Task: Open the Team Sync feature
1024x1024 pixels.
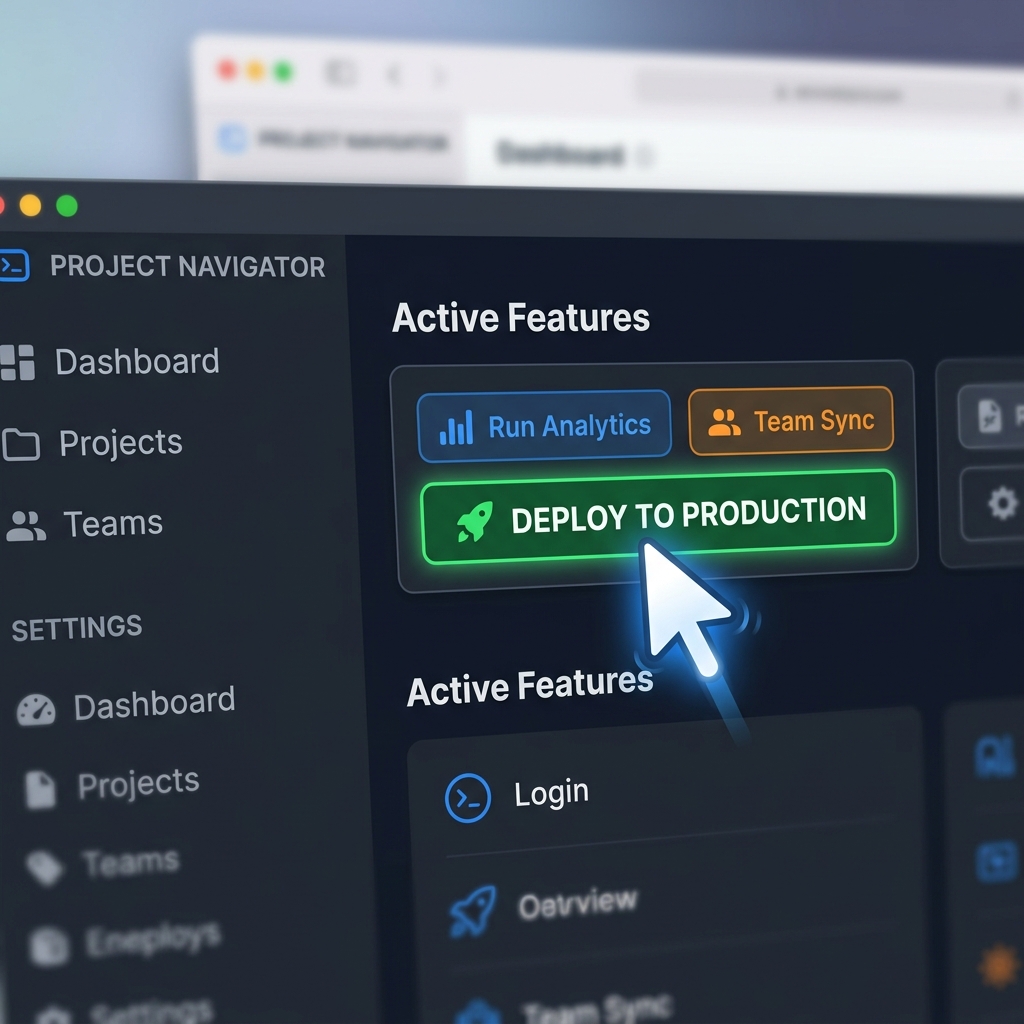Action: (791, 421)
